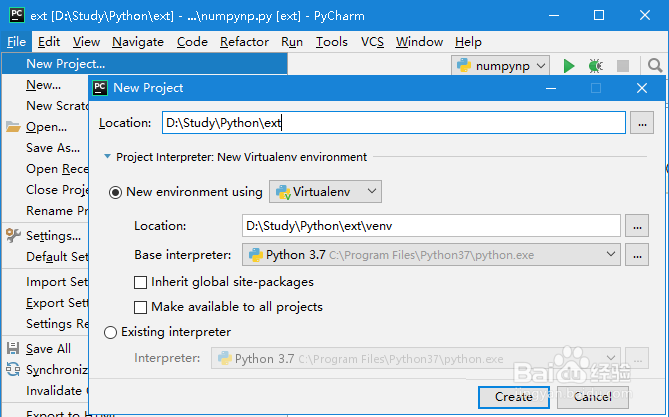Check Make available to all projects
Screen dimensions: 669x417
pos(141,307)
